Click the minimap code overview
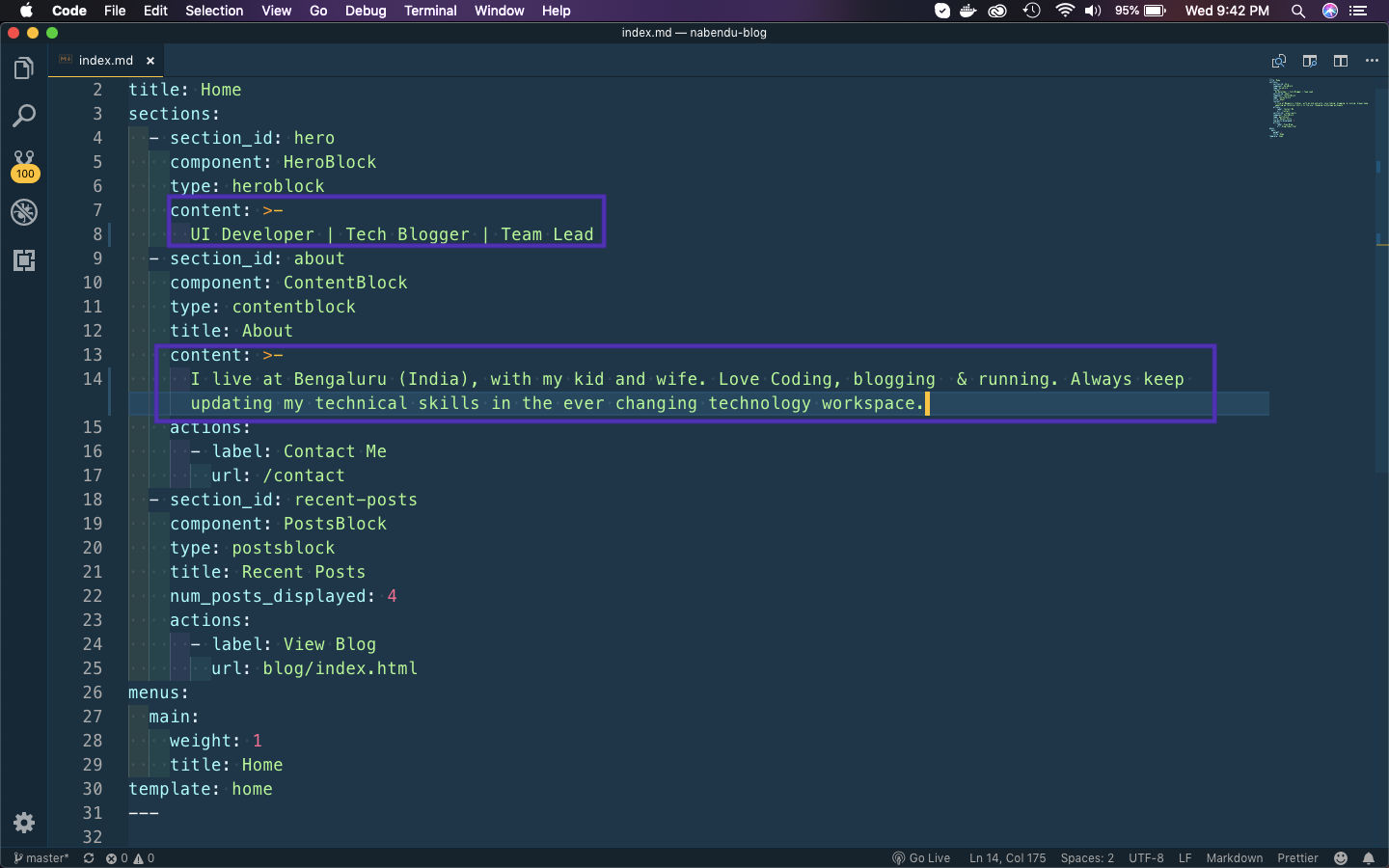The image size is (1389, 868). click(x=1321, y=108)
